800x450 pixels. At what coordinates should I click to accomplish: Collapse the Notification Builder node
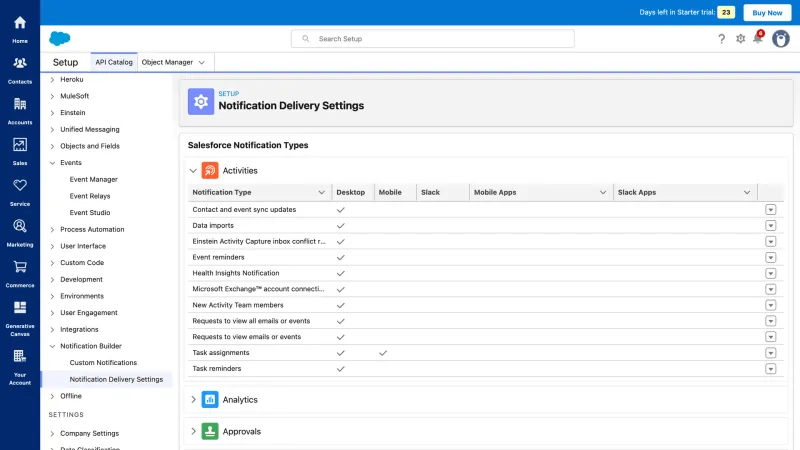pos(52,346)
